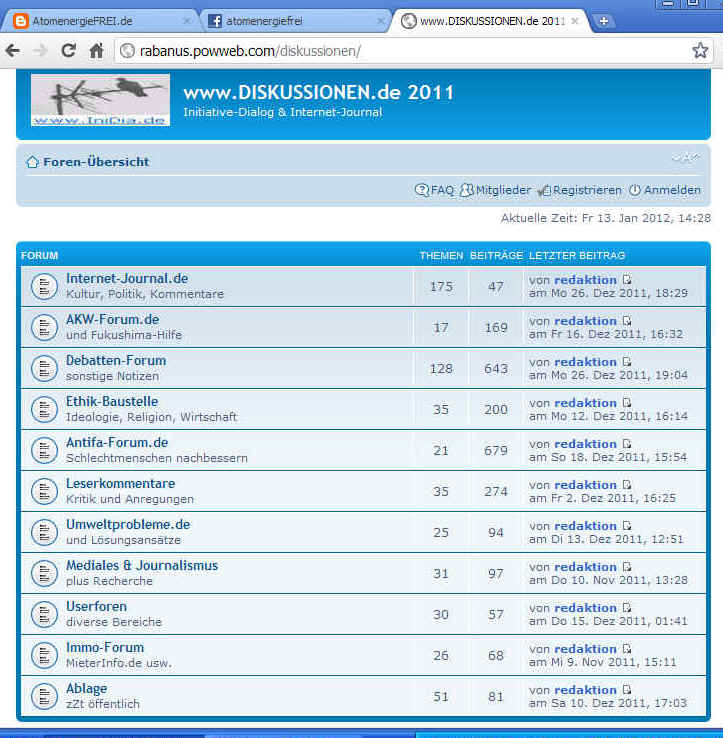
Task: View latest post icon in AKW-Forum.de row
Action: point(627,321)
